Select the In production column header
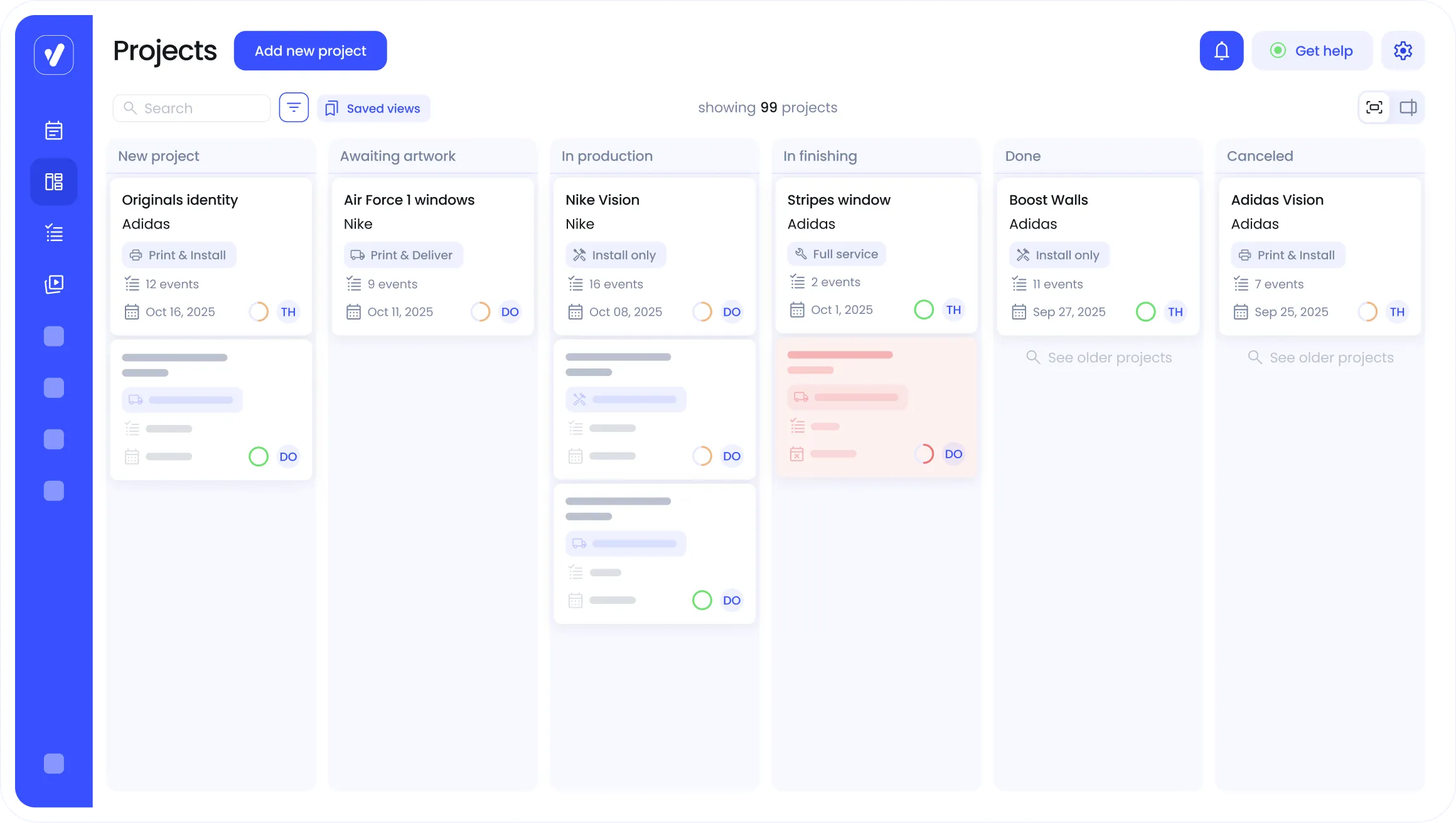1456x823 pixels. click(607, 156)
